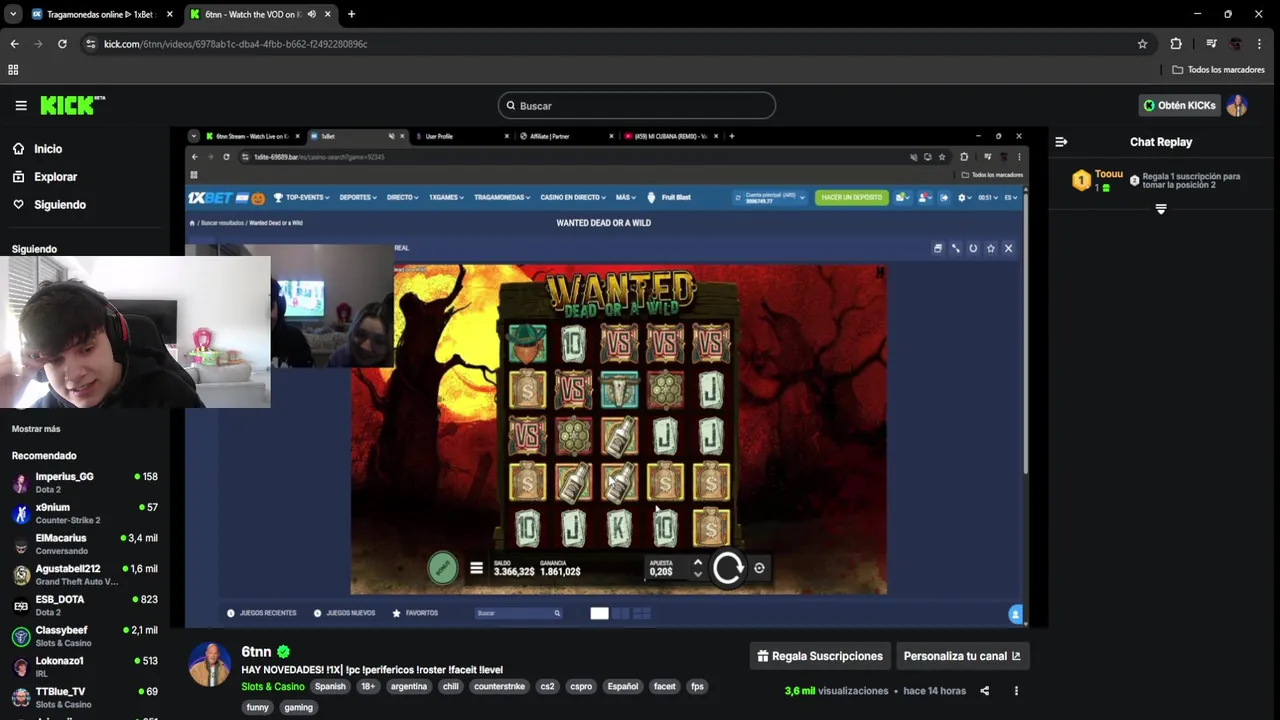The image size is (1280, 720).
Task: Open the Kick hamburger sidebar menu
Action: (21, 105)
